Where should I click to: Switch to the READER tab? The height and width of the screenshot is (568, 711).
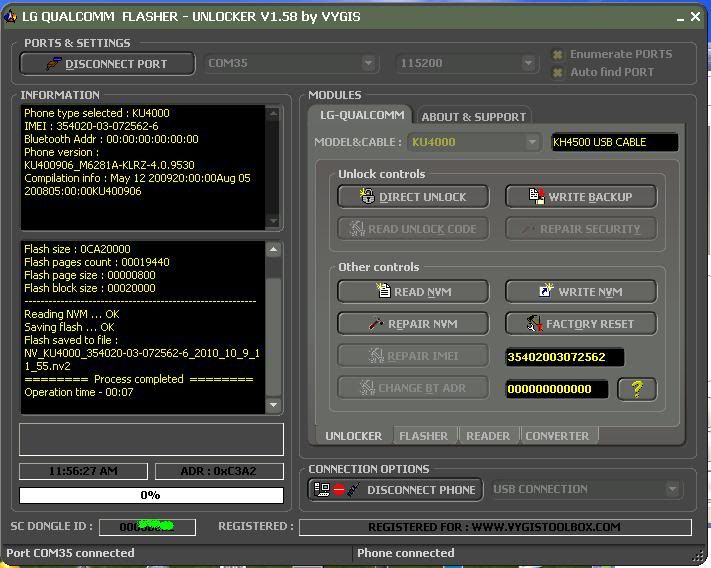[x=488, y=436]
